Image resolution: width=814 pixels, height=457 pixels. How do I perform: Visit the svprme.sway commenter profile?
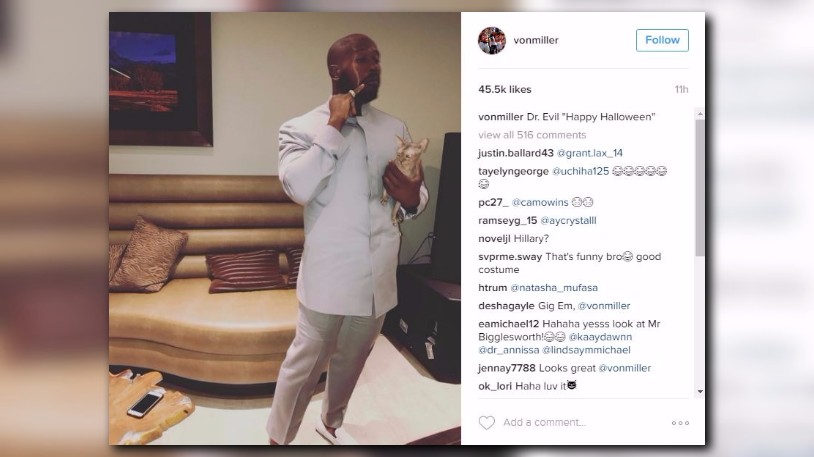(x=510, y=257)
